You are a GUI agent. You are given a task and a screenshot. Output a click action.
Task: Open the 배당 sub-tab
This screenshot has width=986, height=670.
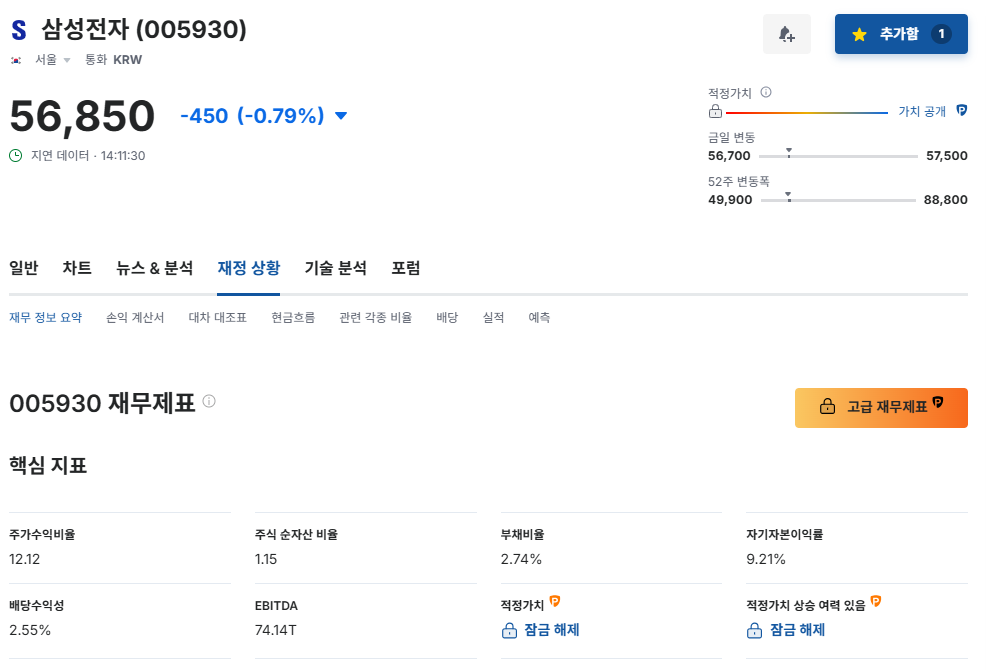click(x=447, y=318)
